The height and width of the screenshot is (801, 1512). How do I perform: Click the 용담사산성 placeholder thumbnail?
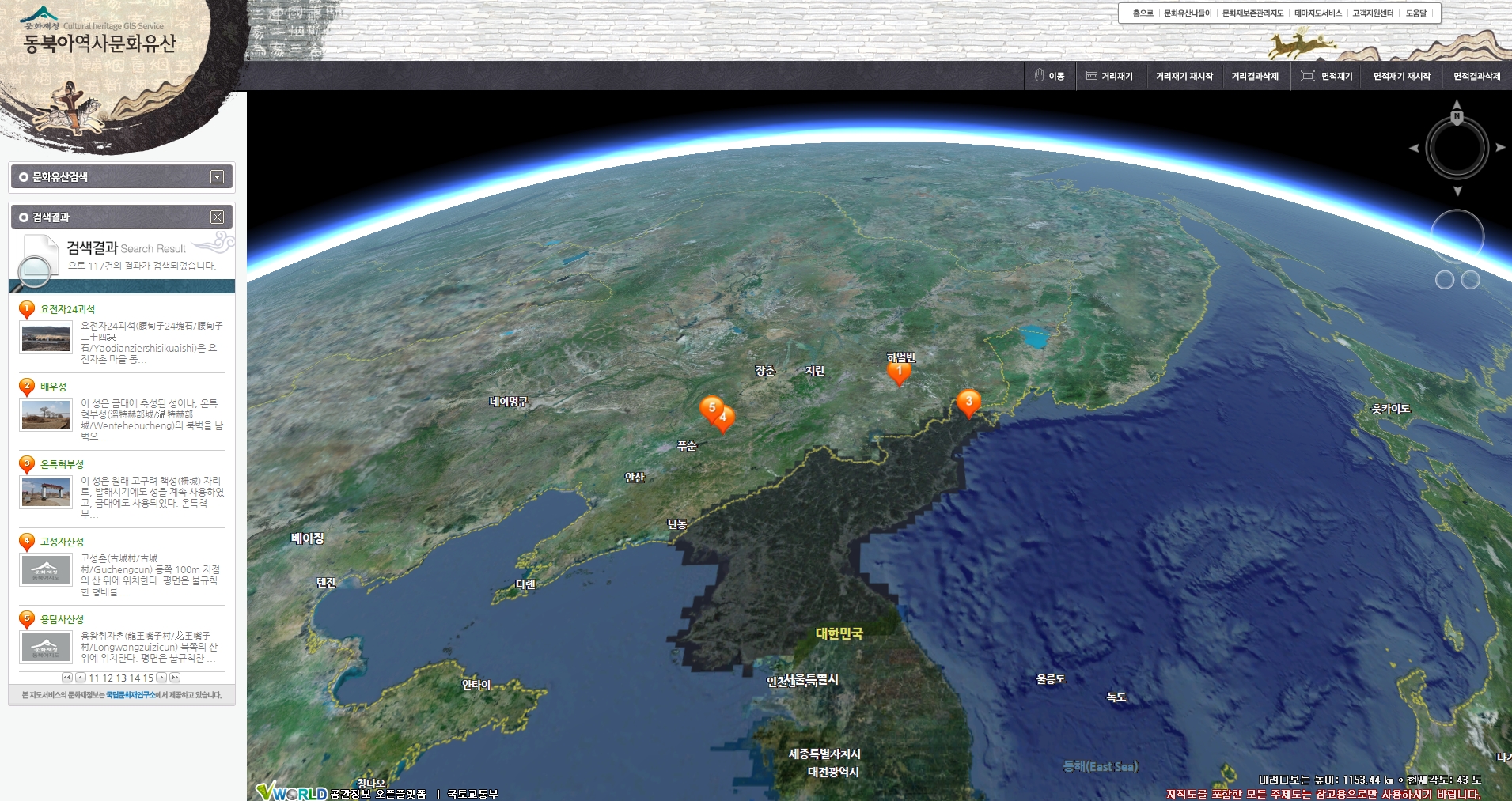pos(46,647)
